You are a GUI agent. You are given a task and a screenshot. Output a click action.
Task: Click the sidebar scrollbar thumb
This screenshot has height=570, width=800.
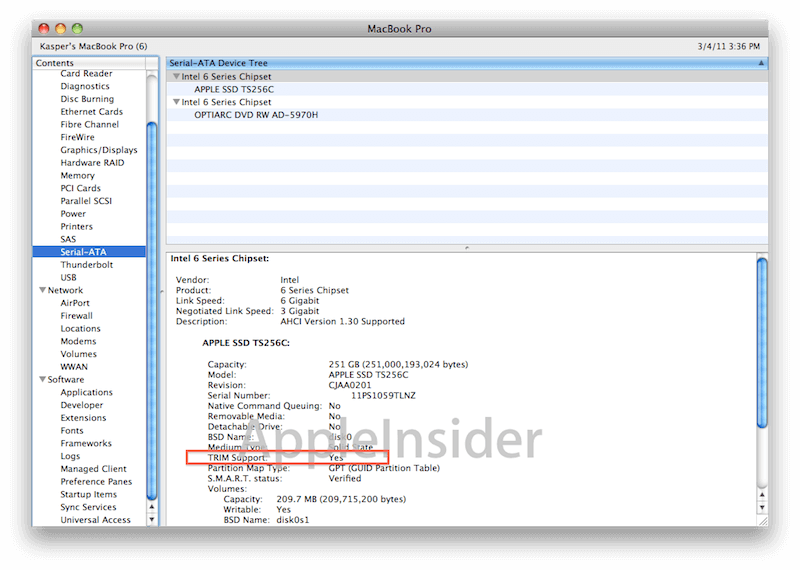[152, 311]
